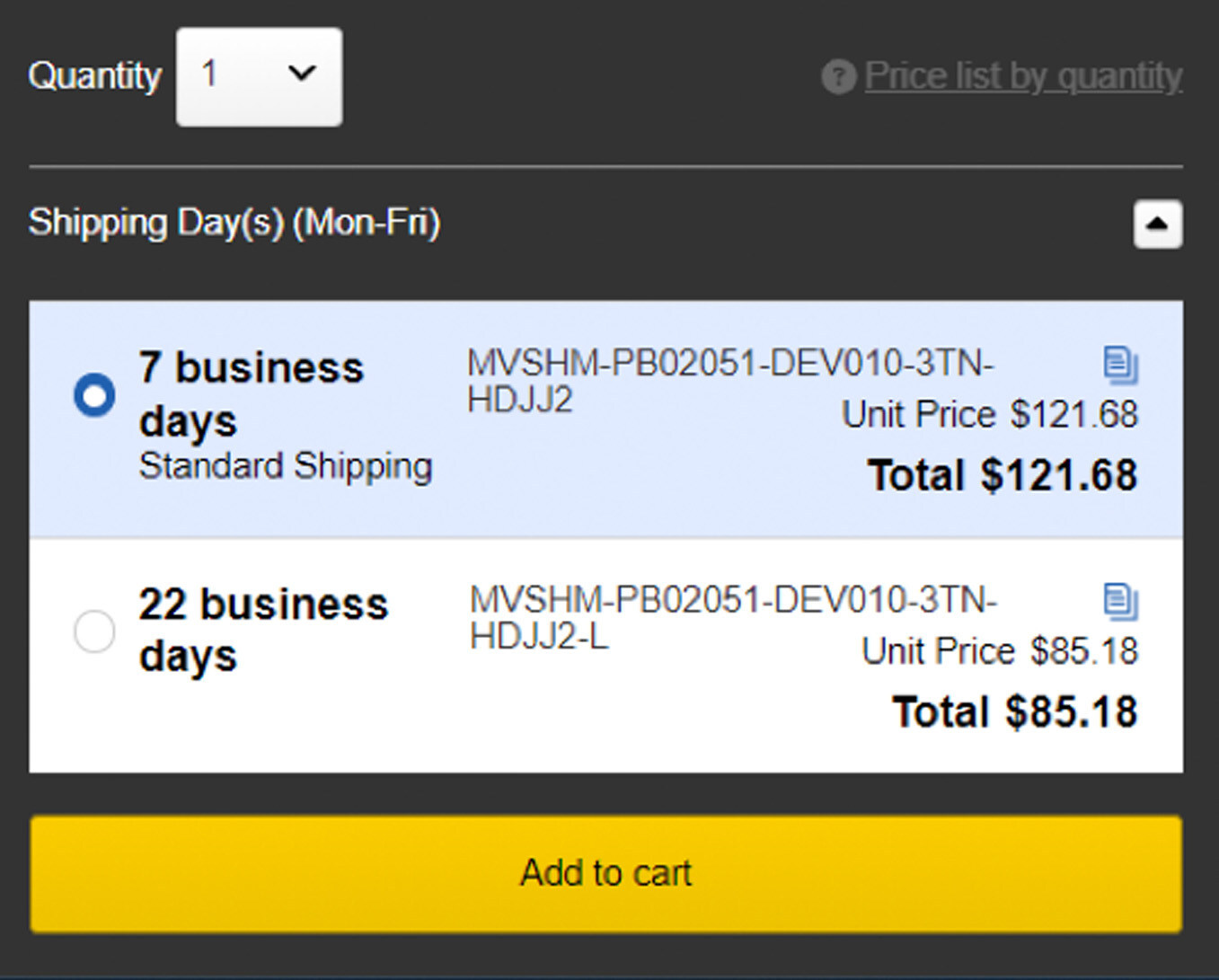
Task: Collapse the Shipping Days section arrow
Action: pos(1157,224)
